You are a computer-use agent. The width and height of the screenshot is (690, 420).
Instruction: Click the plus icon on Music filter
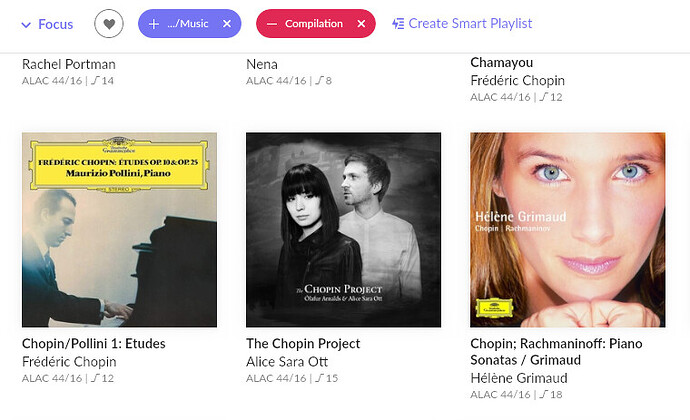[153, 23]
